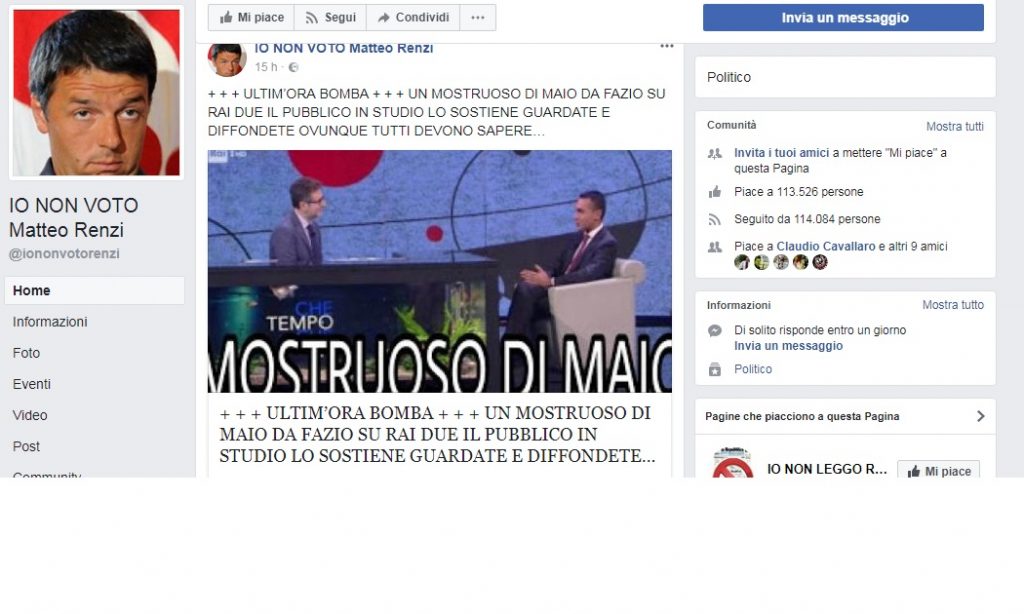Share the page with Condividi
The height and width of the screenshot is (614, 1024).
(x=413, y=18)
